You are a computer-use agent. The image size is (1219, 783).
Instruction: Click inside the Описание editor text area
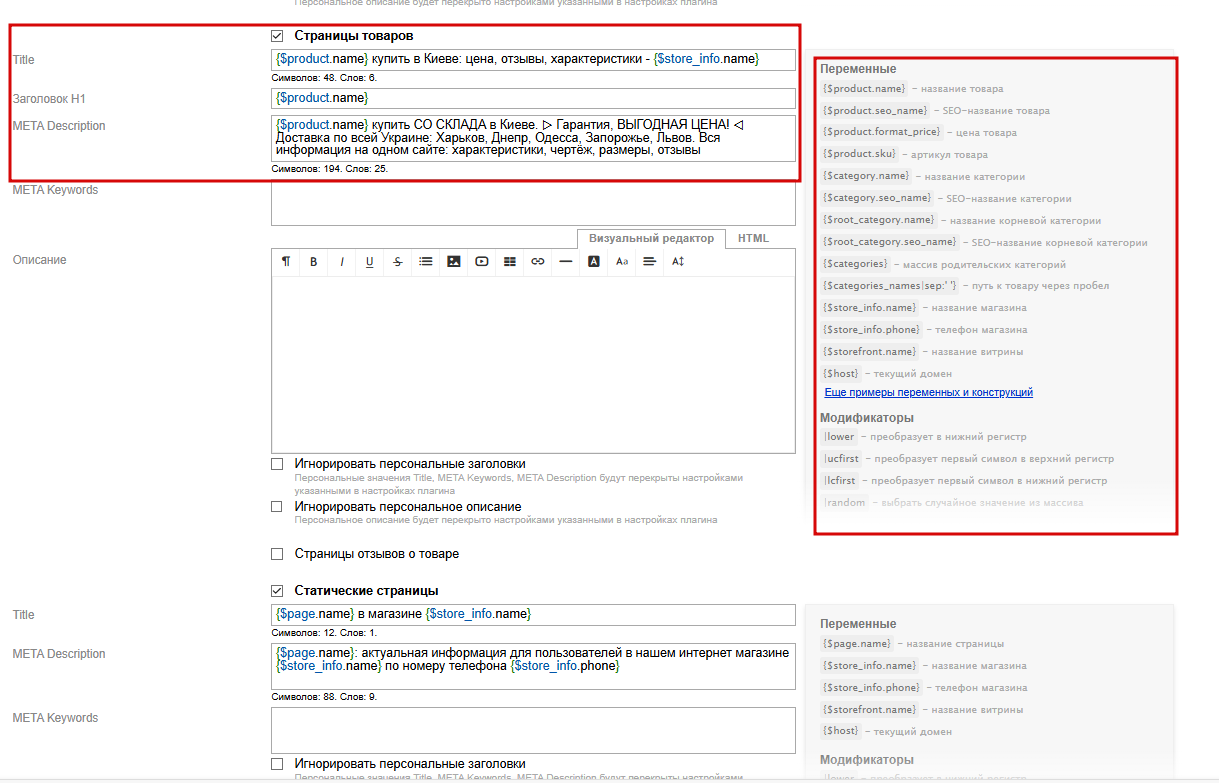(x=533, y=364)
